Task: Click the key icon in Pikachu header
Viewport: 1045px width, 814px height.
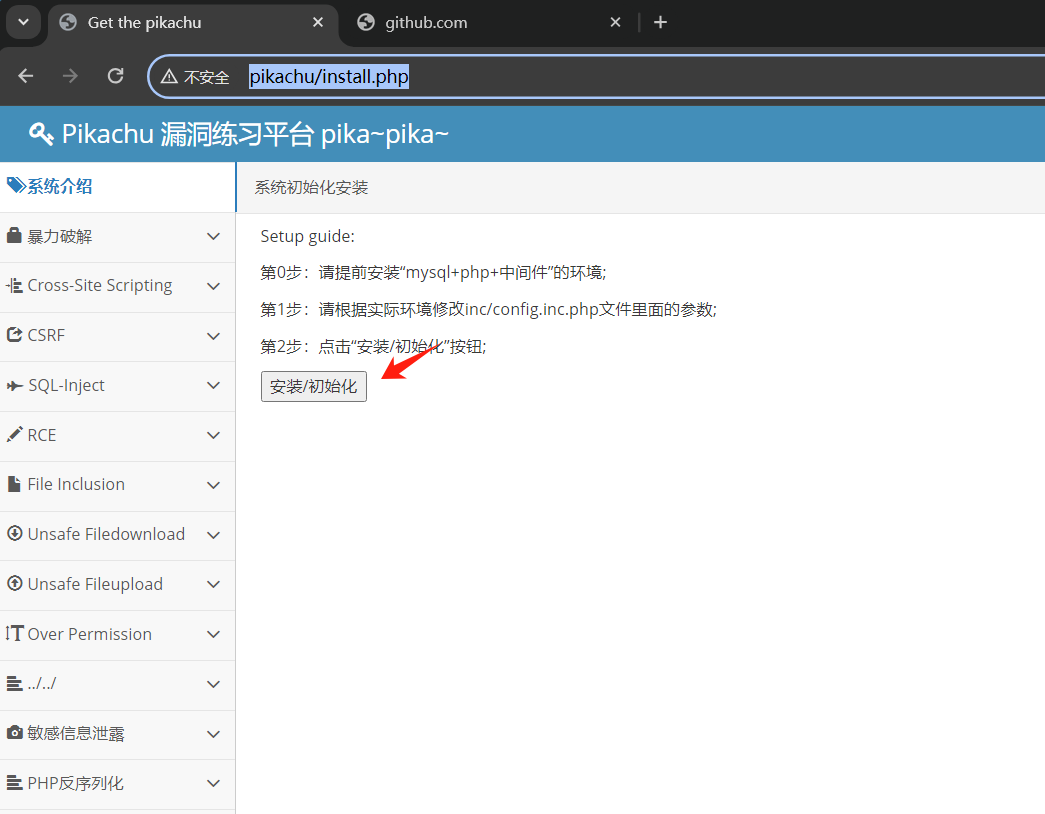Action: click(41, 134)
